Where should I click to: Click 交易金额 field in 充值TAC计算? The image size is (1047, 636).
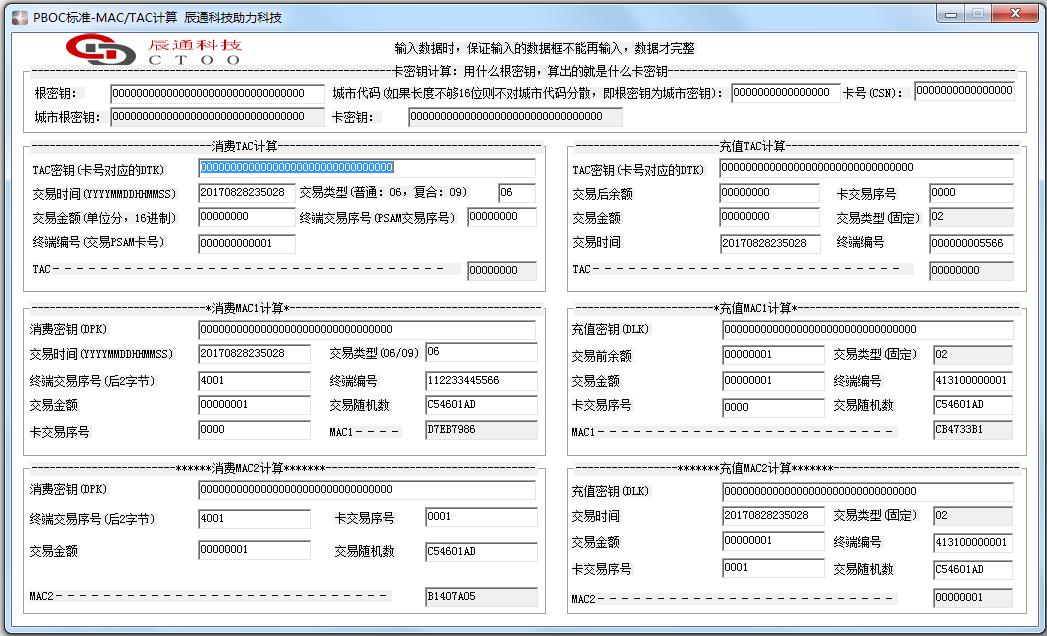pos(769,217)
